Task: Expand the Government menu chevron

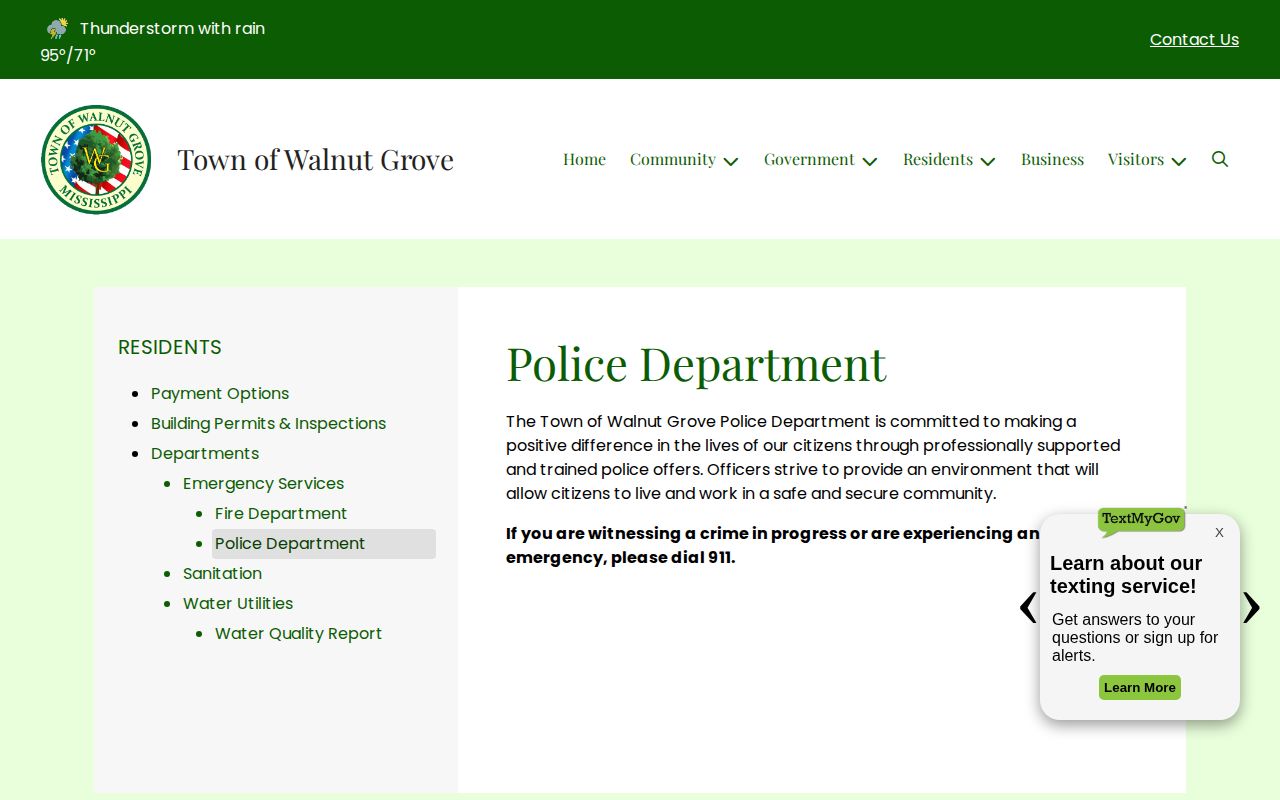Action: (870, 161)
